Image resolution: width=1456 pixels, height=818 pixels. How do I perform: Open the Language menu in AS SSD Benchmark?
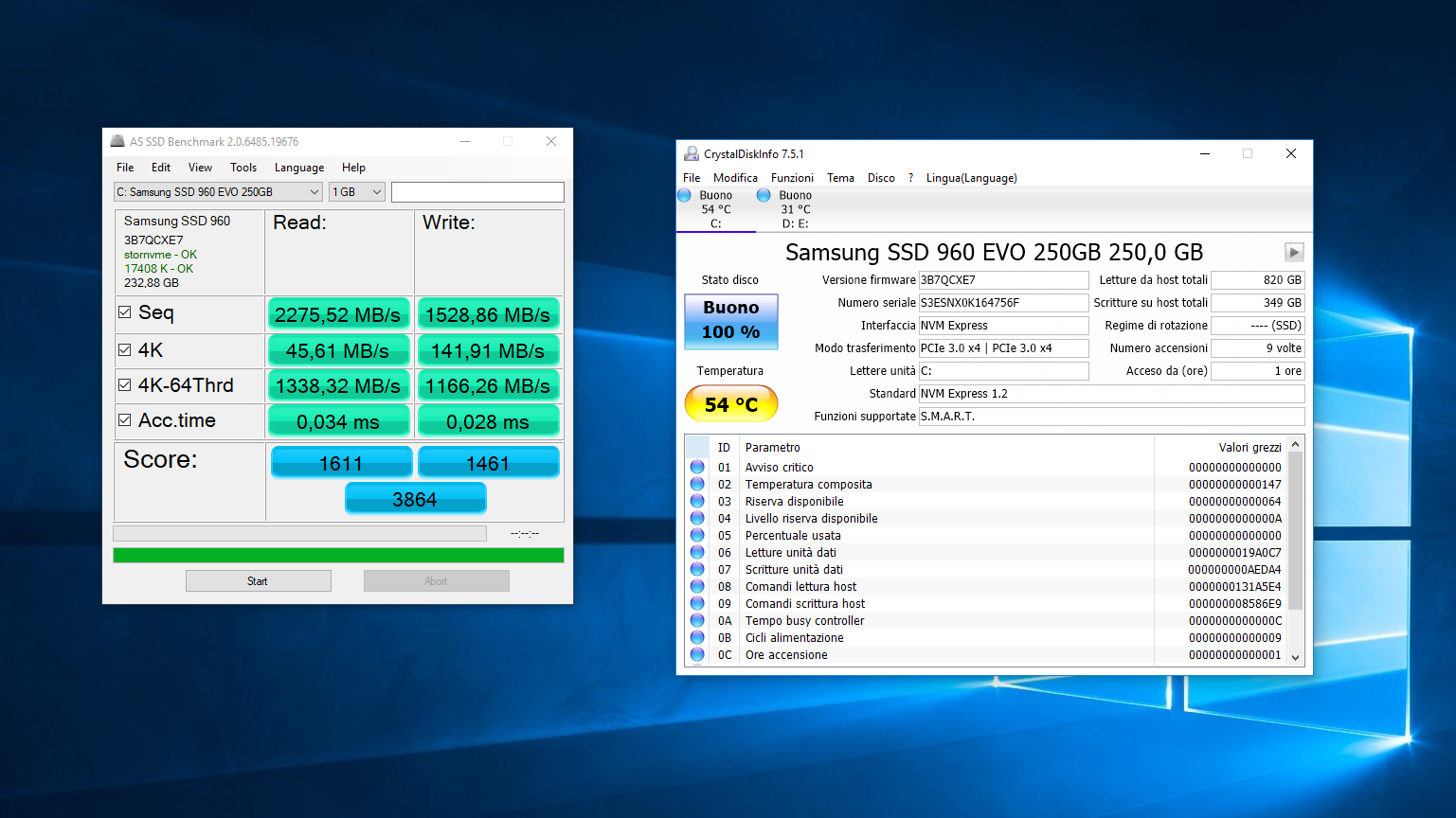click(x=299, y=168)
